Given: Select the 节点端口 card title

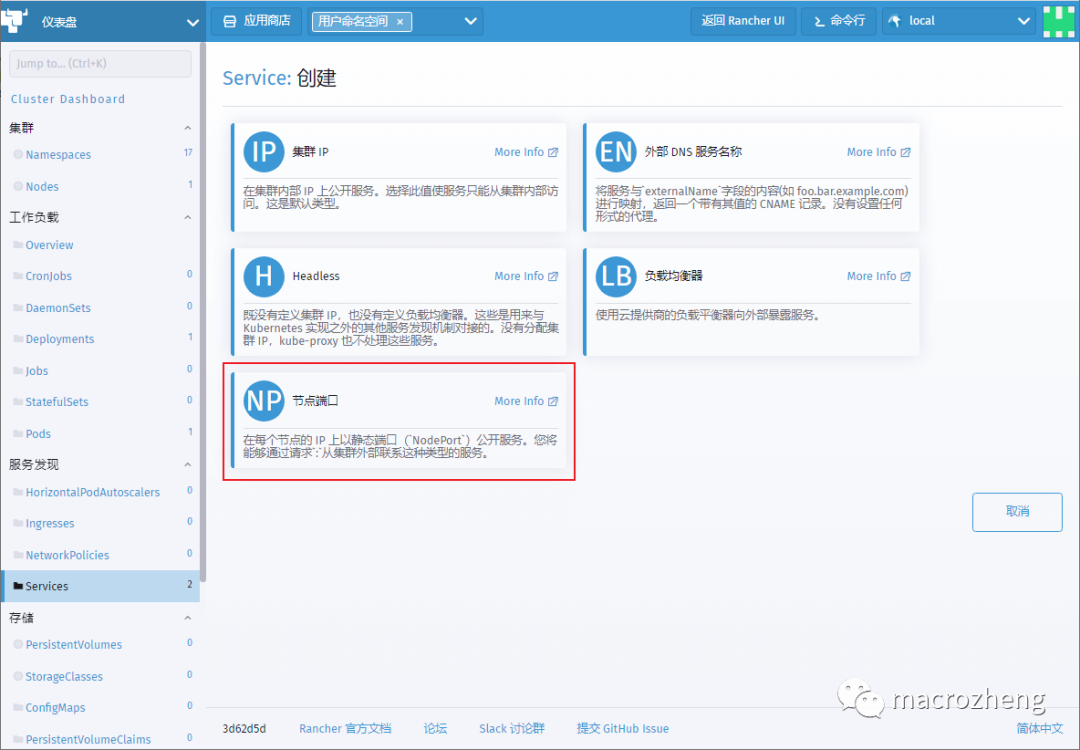Looking at the screenshot, I should coord(315,401).
